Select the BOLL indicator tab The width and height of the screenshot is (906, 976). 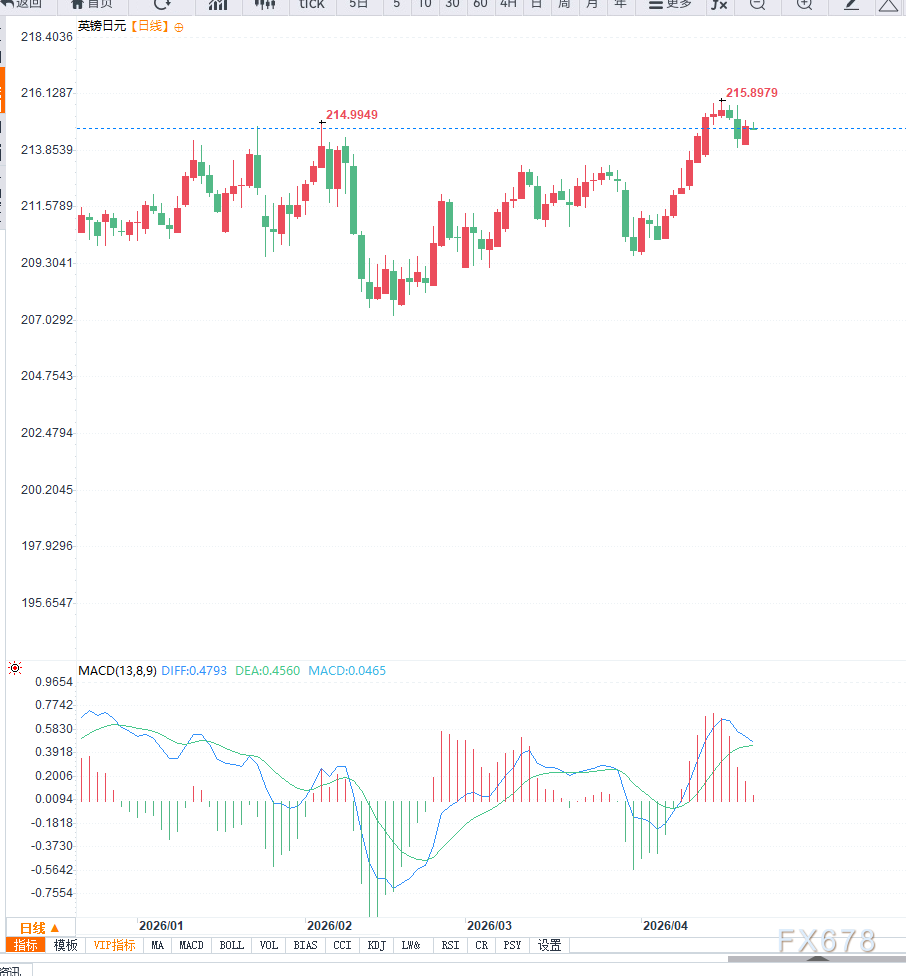coord(231,945)
